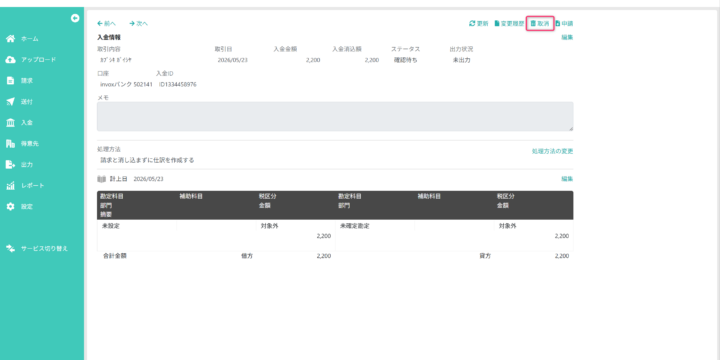Click 編集 beside 入金情報
Screen dimensions: 720x360
click(x=567, y=38)
